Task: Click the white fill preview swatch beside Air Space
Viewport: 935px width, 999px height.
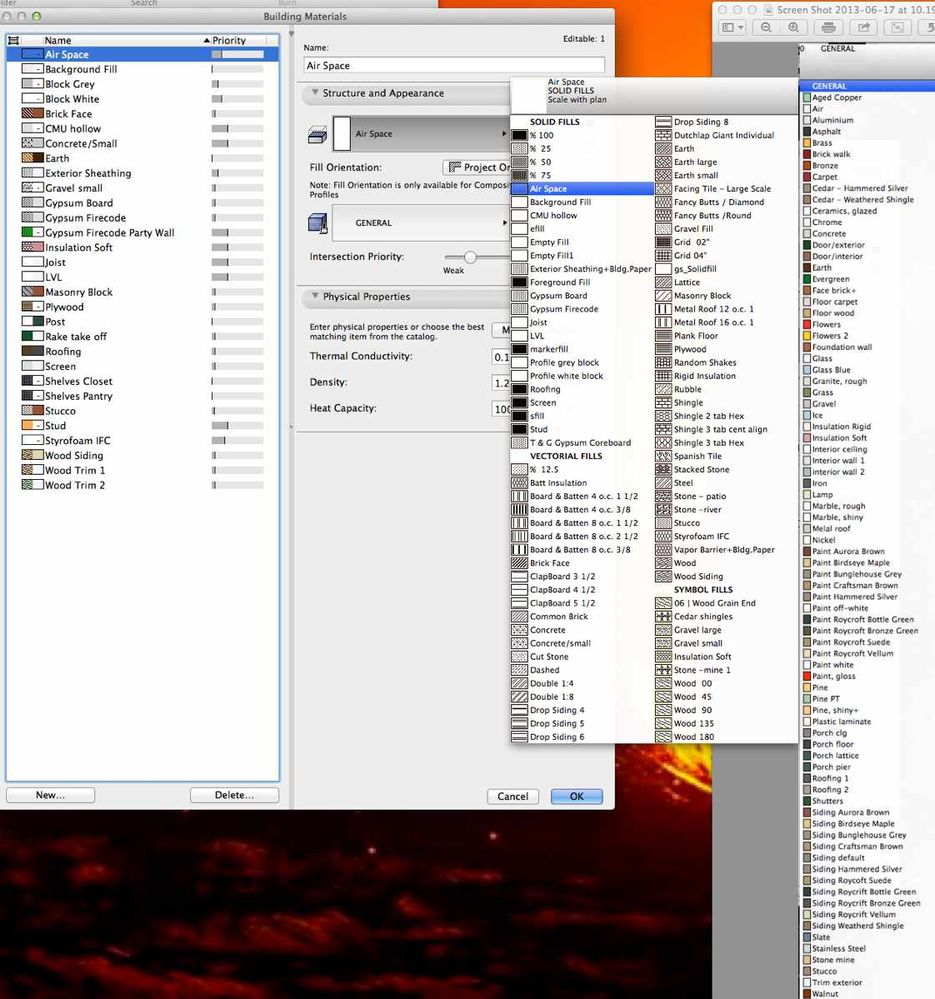Action: (342, 134)
